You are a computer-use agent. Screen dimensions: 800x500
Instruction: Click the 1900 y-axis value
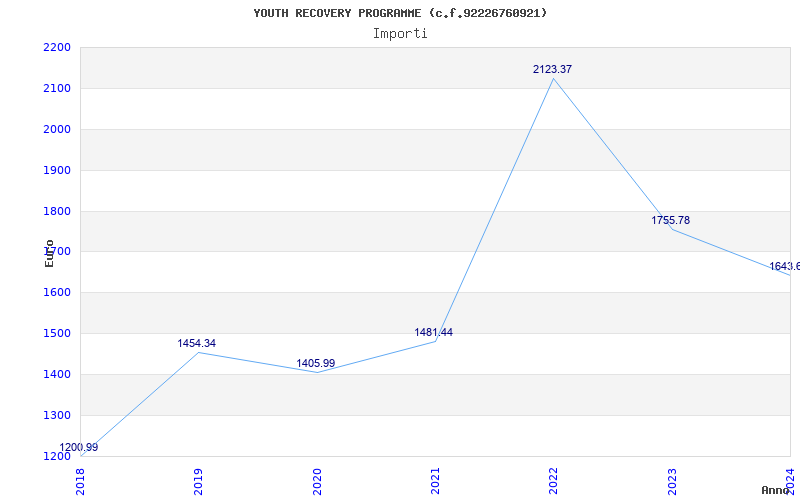(x=57, y=170)
